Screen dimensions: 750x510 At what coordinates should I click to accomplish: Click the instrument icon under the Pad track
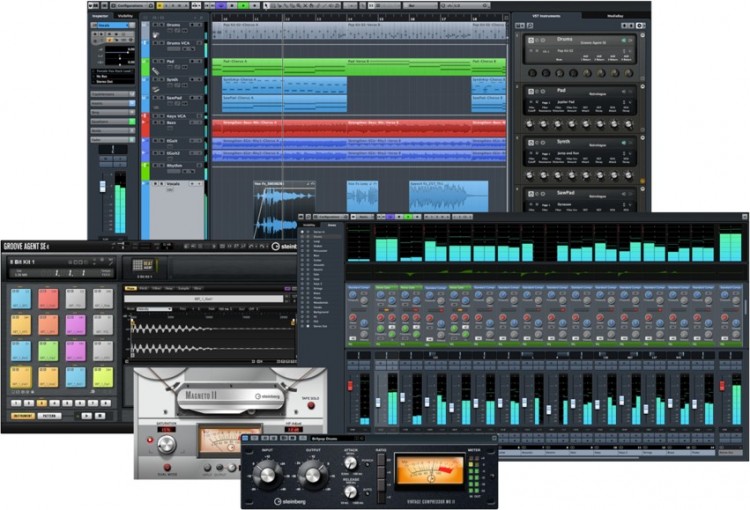[x=156, y=71]
